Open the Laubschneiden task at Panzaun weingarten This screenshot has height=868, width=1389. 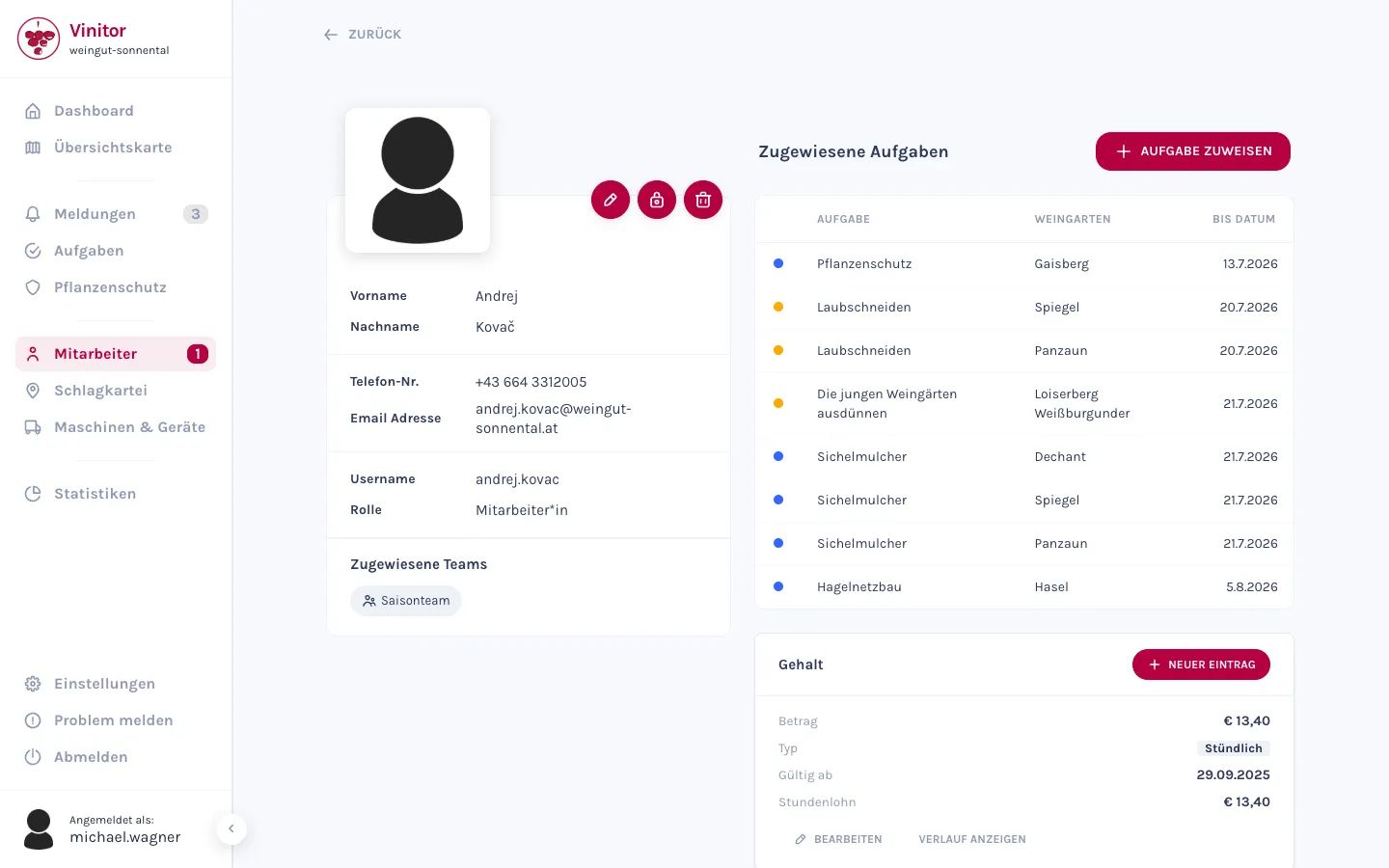pyautogui.click(x=1024, y=351)
